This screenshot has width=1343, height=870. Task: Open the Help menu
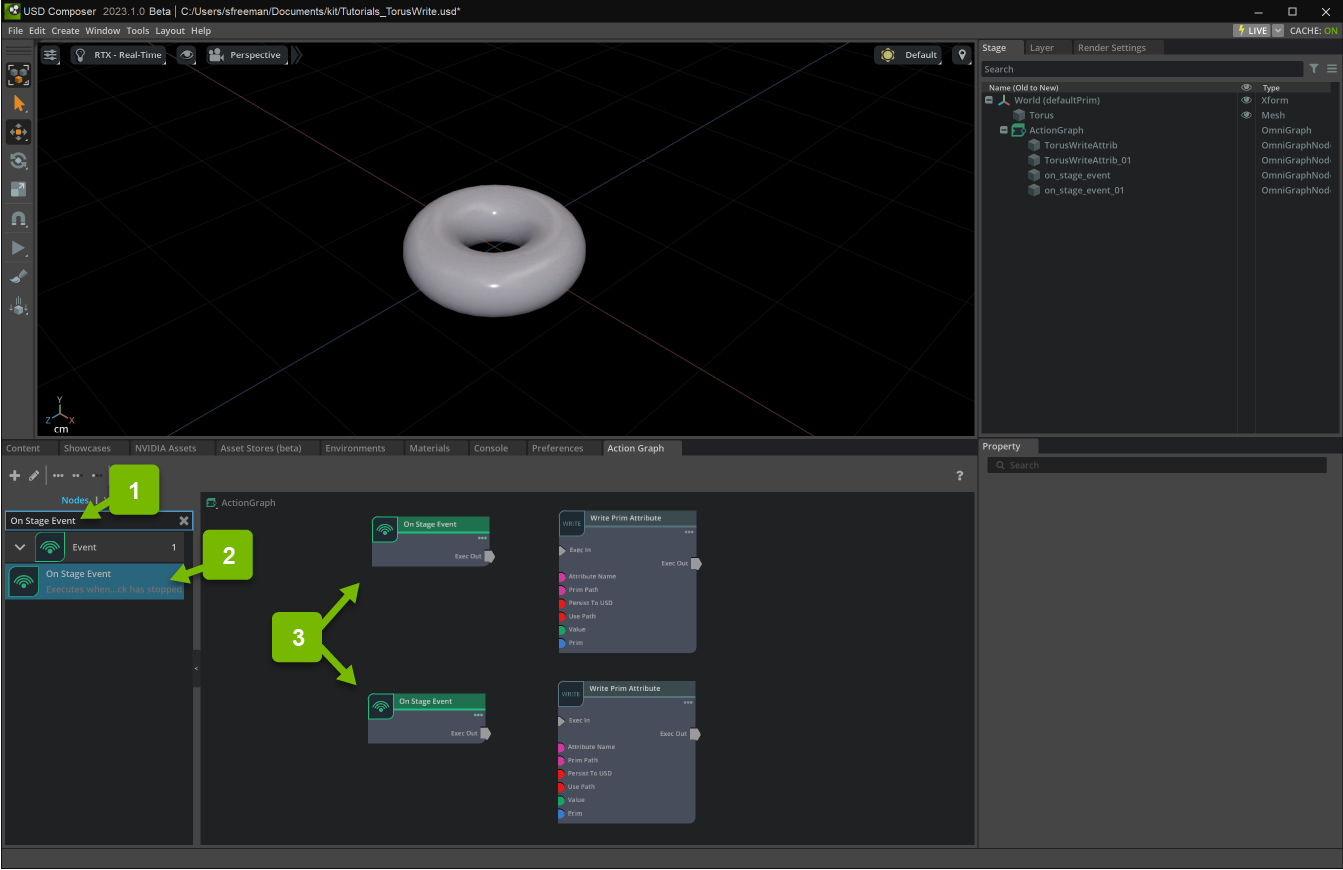click(201, 31)
